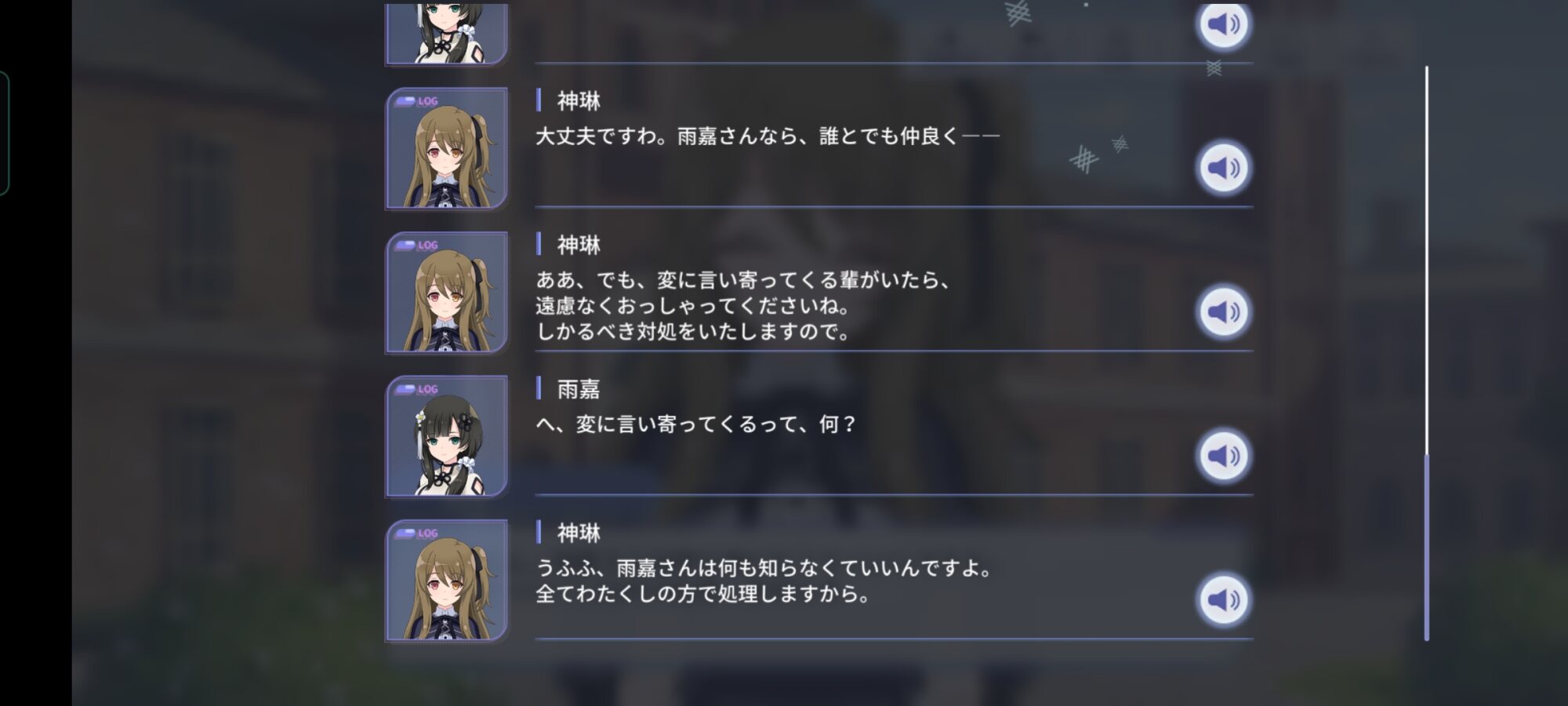The image size is (1568, 706).
Task: Click dialogue text しかるべき対処をいたしますので
Action: coord(693,332)
